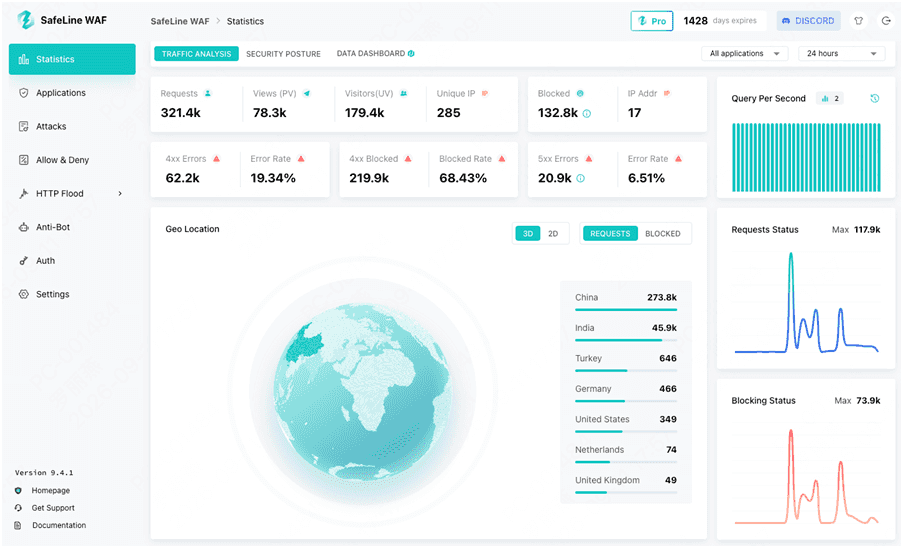Switch geo map to 2D view
903x548 pixels.
(x=553, y=234)
